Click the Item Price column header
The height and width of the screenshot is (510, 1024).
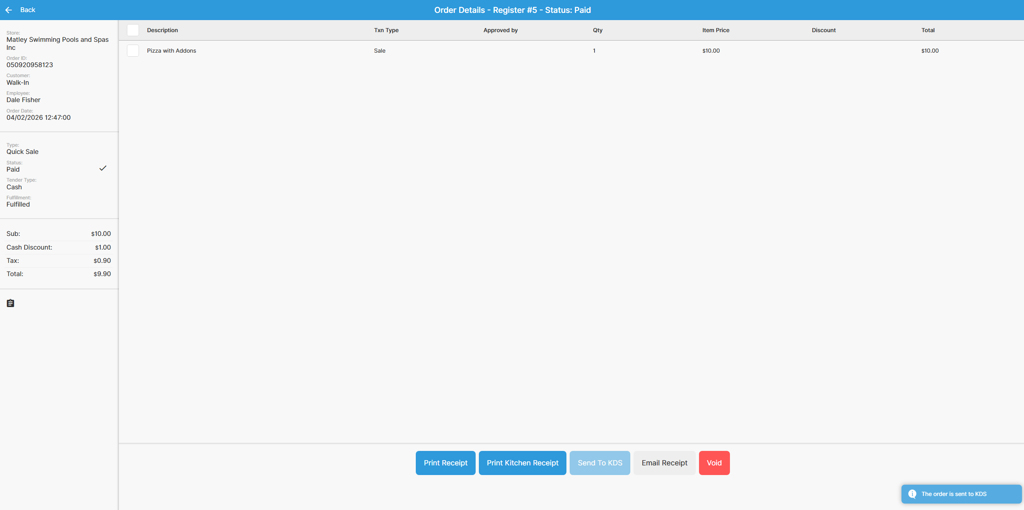pyautogui.click(x=715, y=30)
